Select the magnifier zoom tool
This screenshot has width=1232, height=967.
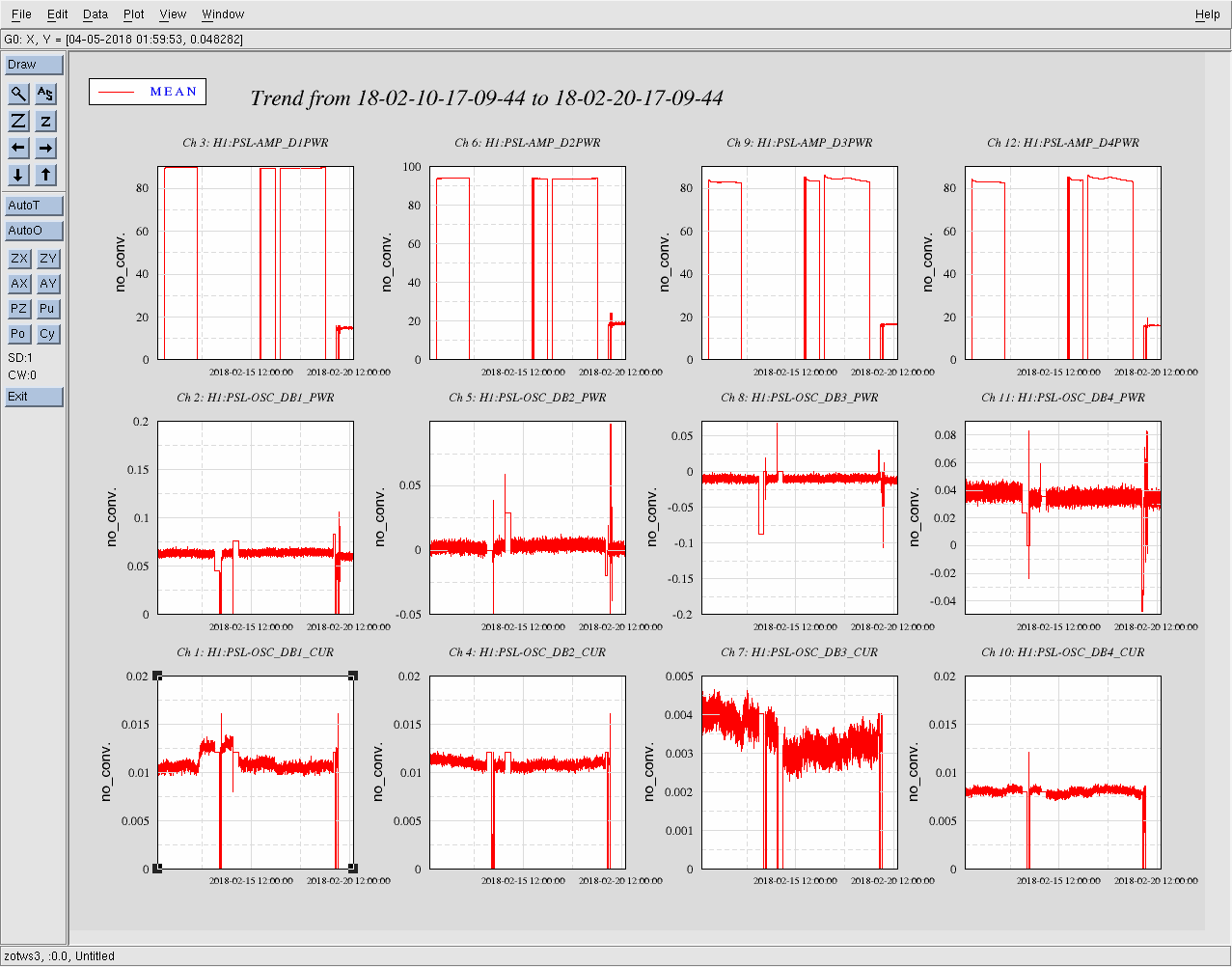(x=18, y=94)
